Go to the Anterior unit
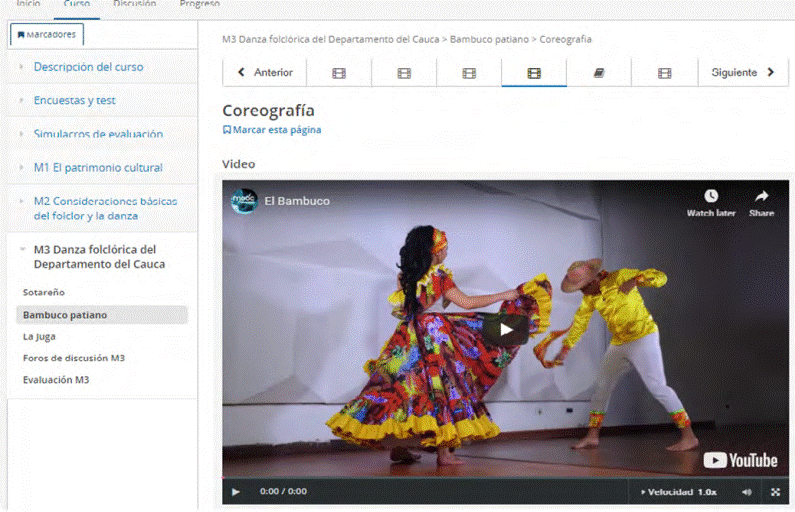This screenshot has height=512, width=795. pos(265,73)
